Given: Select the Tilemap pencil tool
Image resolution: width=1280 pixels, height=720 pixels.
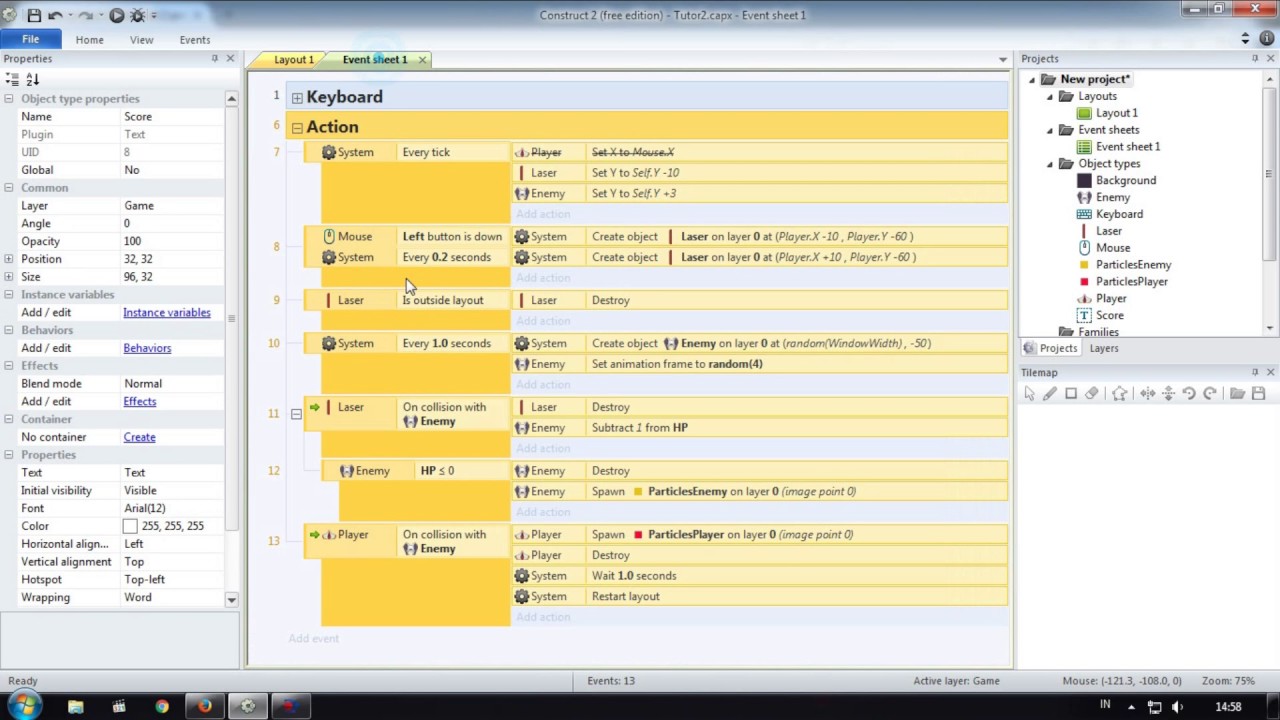Looking at the screenshot, I should 1050,394.
